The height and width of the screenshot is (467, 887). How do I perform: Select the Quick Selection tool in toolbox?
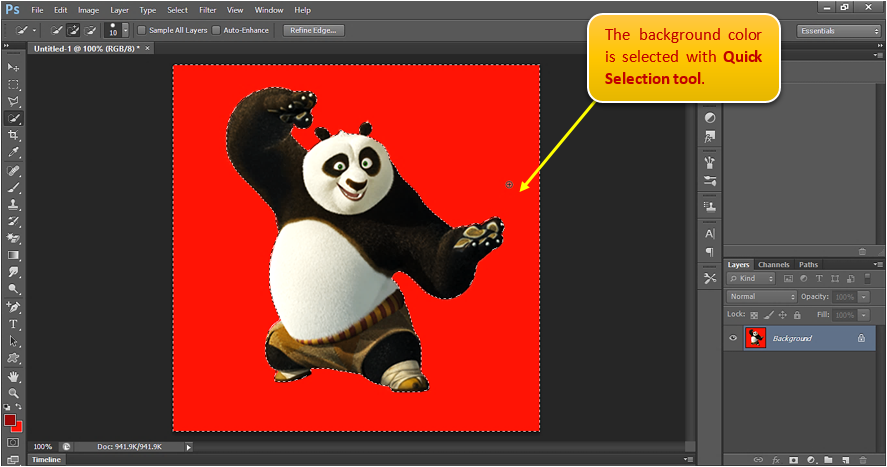[13, 119]
